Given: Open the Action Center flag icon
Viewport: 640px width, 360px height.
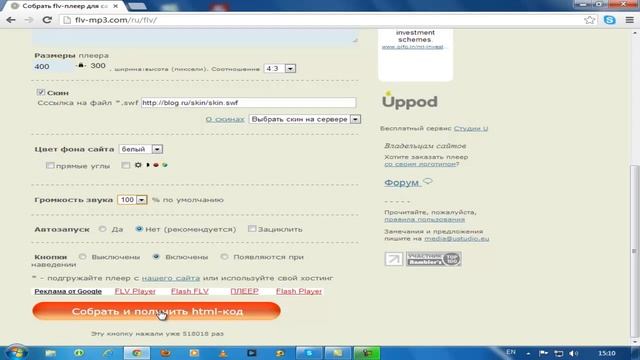Looking at the screenshot, I should tap(543, 353).
